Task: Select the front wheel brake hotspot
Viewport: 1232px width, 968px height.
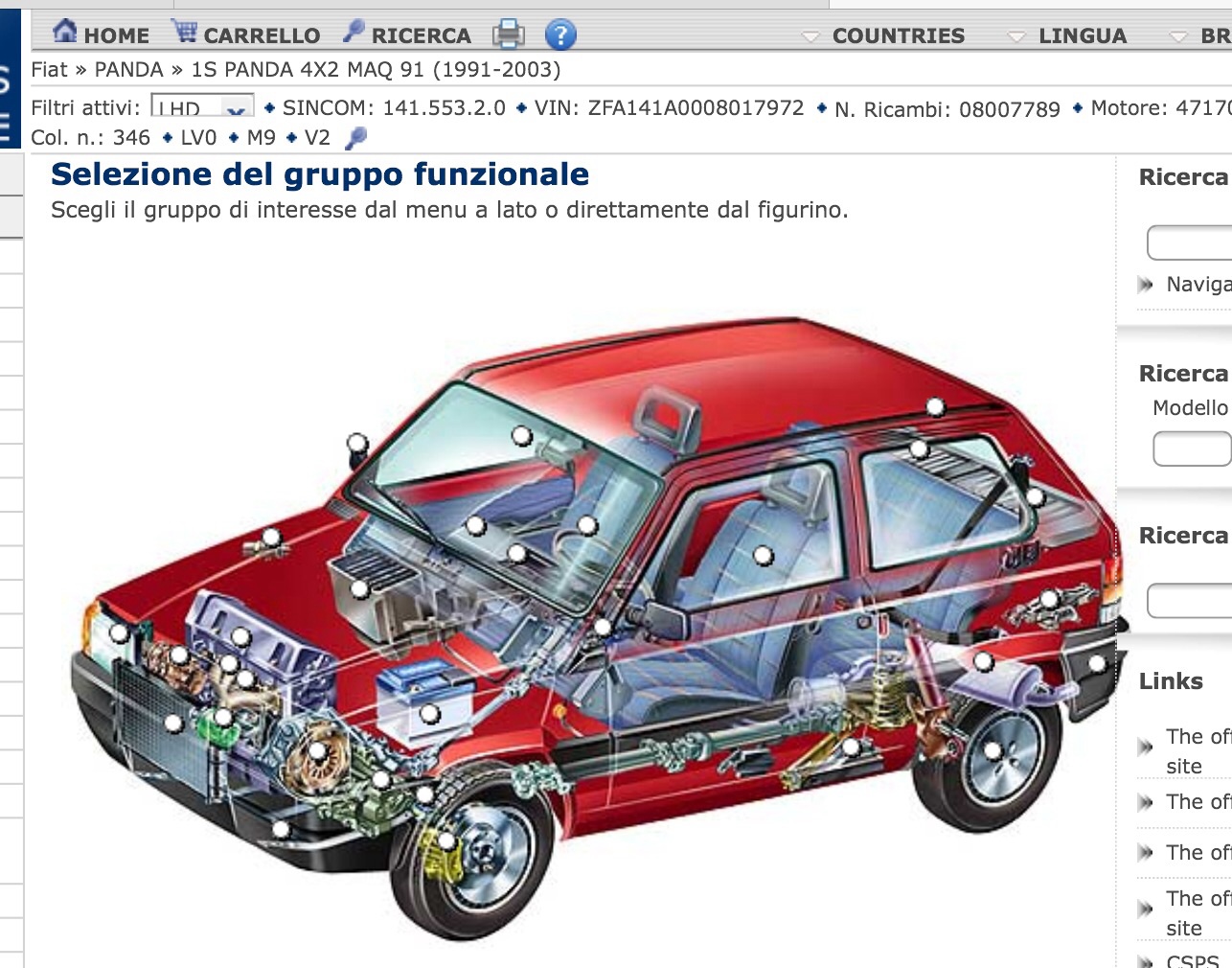Action: [x=445, y=841]
